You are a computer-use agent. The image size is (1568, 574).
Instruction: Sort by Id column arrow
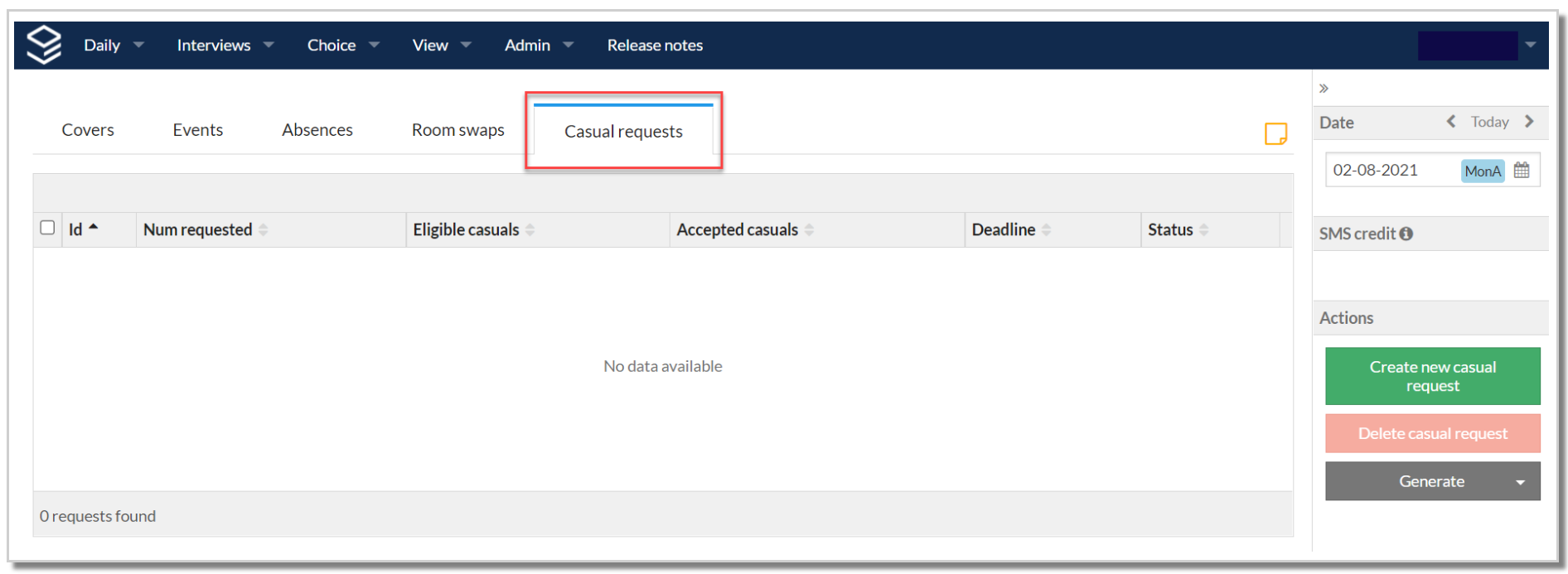point(94,227)
